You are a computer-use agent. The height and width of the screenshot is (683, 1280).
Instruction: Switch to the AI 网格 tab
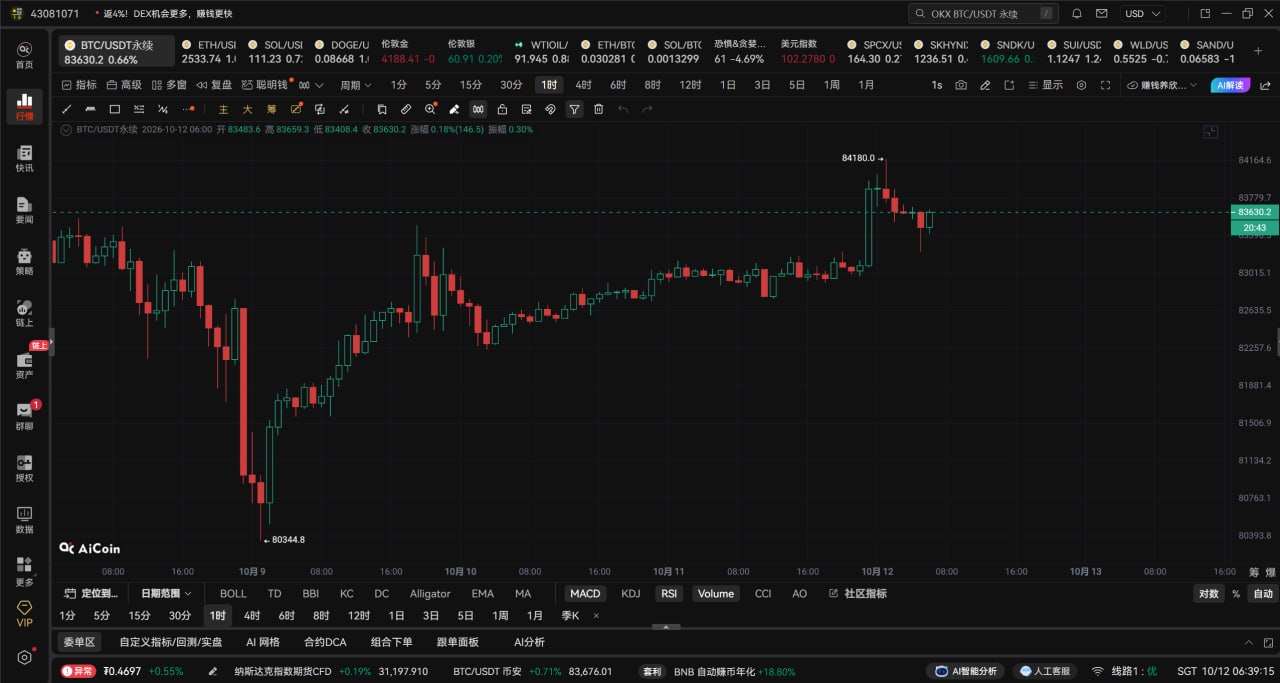click(x=263, y=642)
